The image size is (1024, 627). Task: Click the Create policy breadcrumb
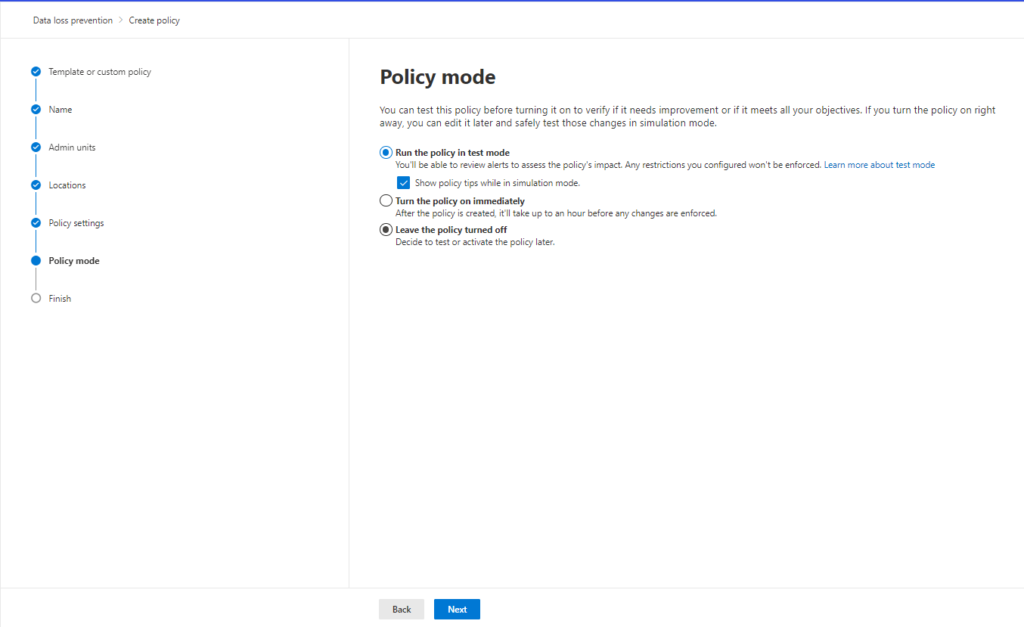tap(154, 20)
